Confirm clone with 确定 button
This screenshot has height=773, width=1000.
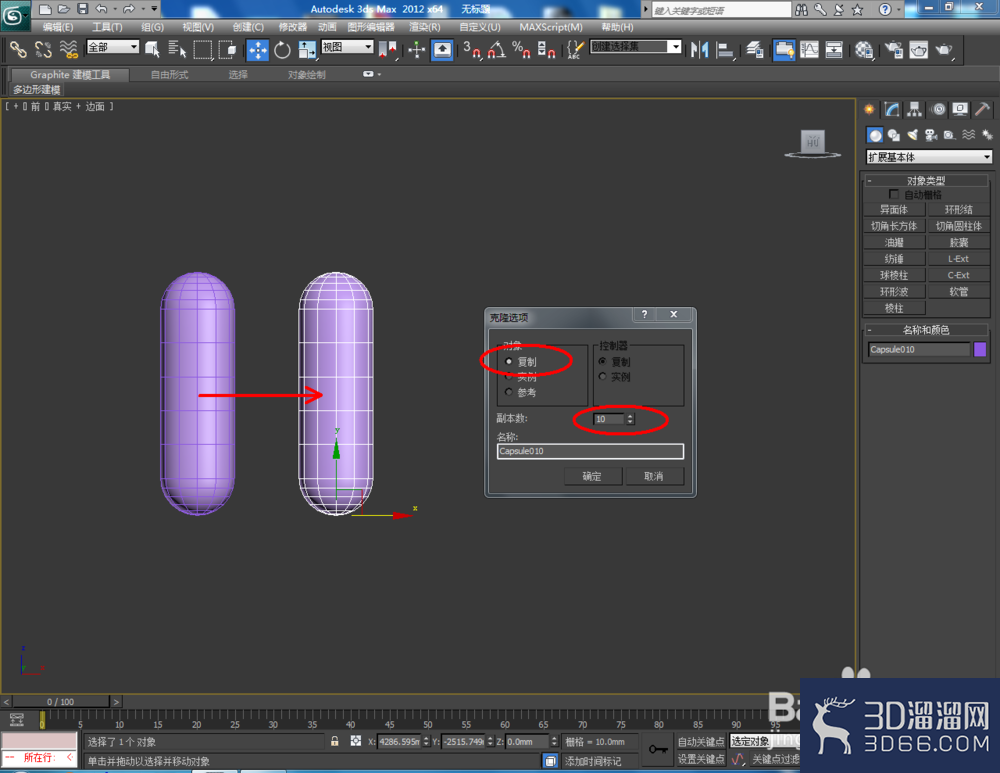point(592,476)
